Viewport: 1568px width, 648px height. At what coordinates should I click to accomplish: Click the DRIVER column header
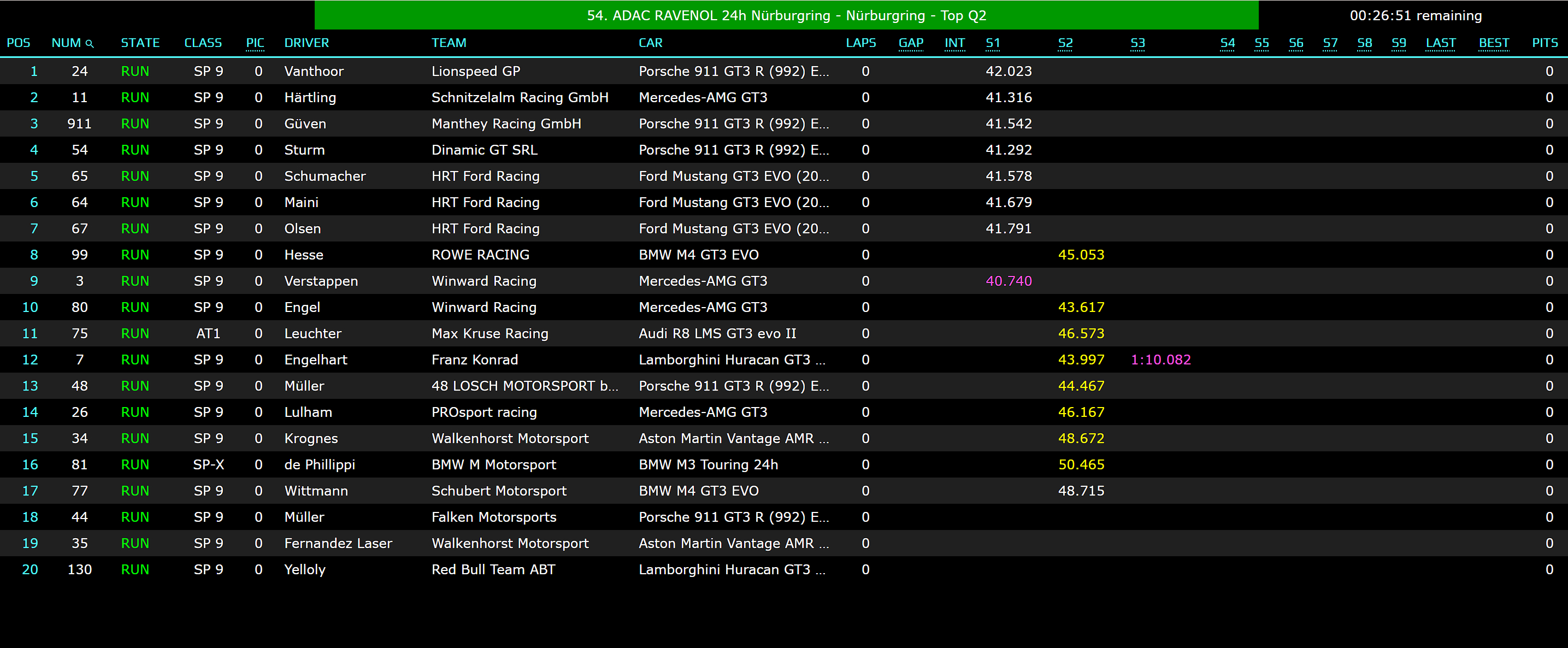[306, 43]
